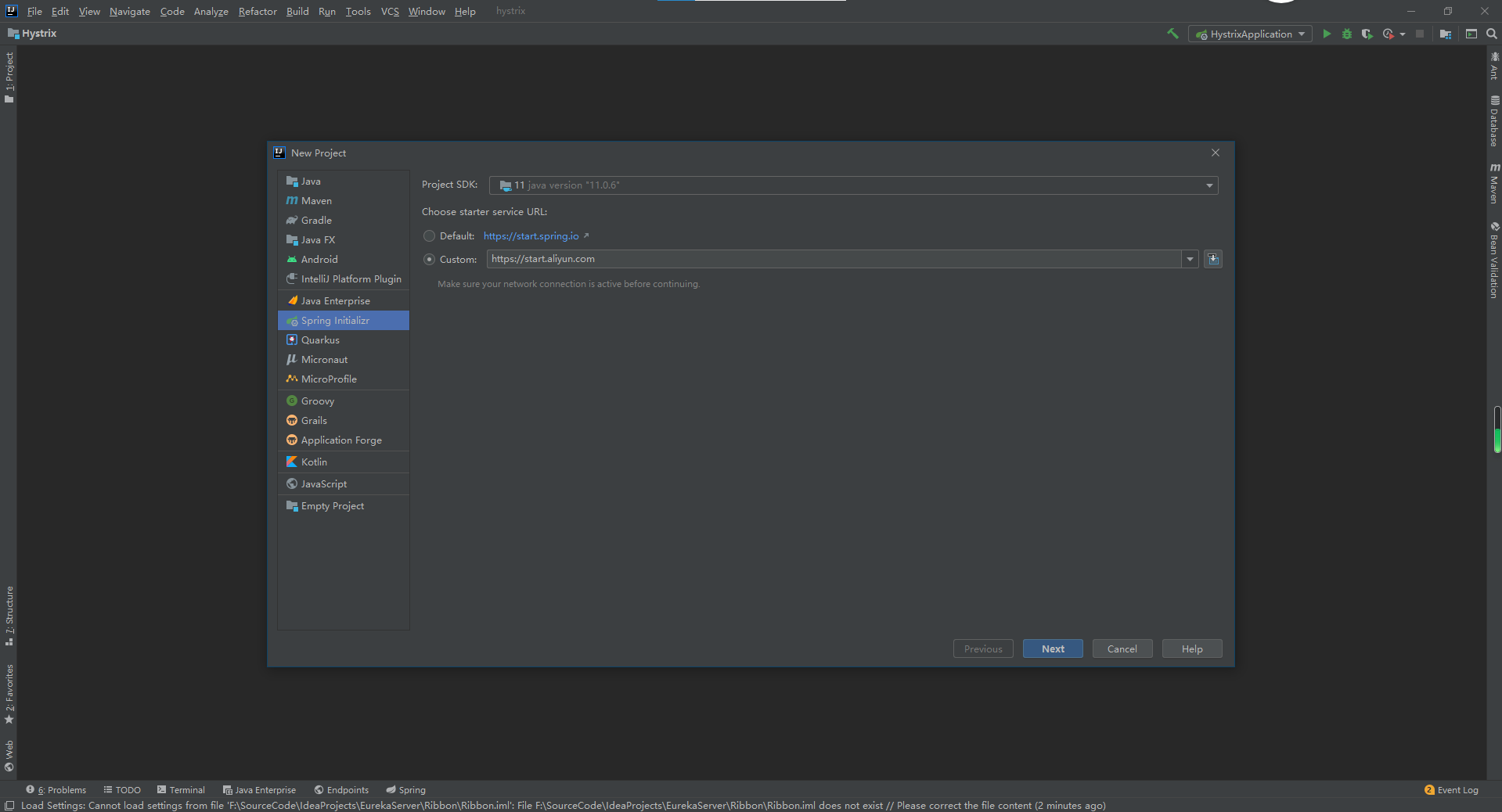The image size is (1502, 812).
Task: Select the Default starter URL radio button
Action: [429, 236]
